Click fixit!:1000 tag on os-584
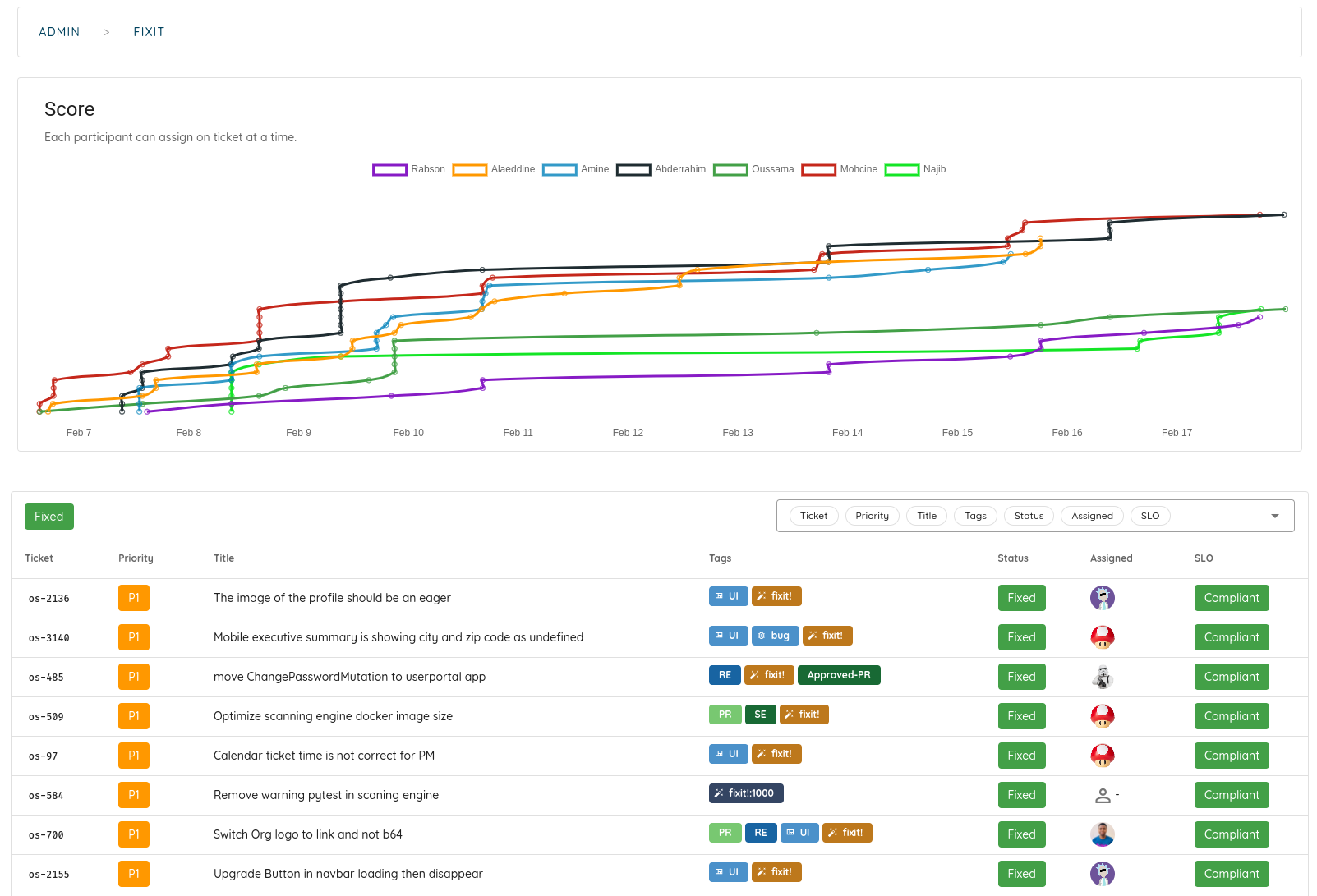Screen dimensions: 1317x896 click(746, 793)
